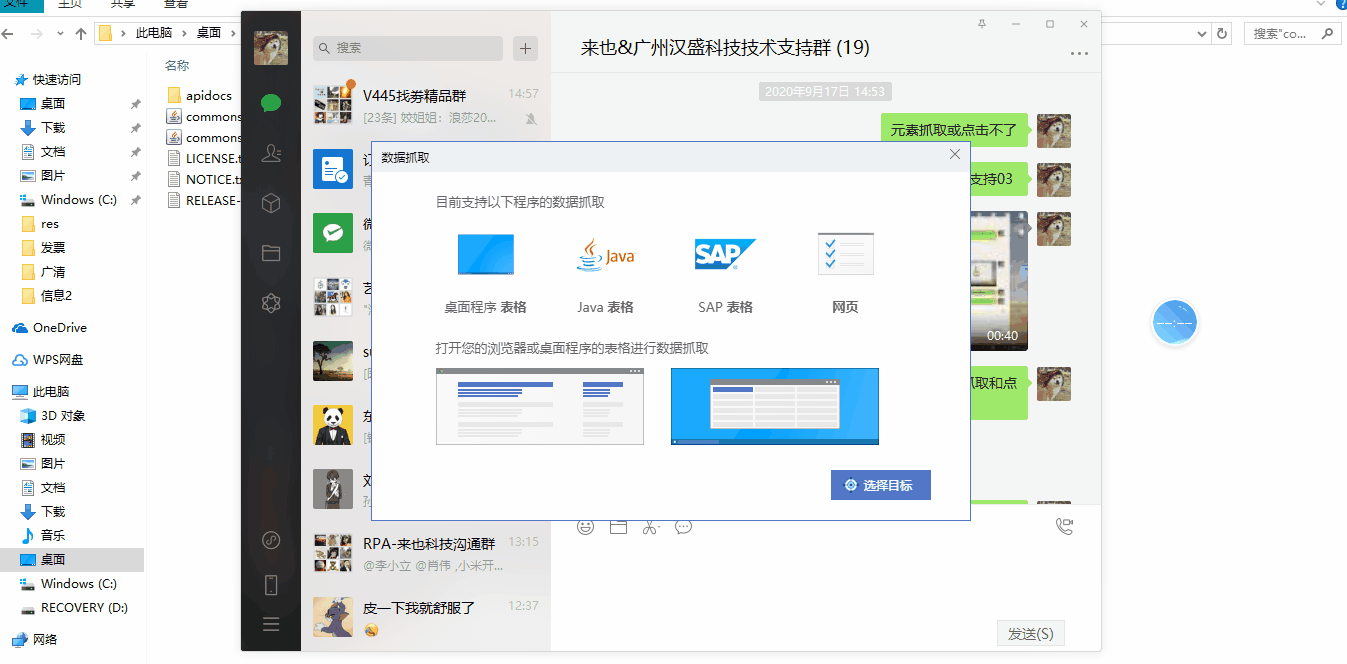Open the green Chats icon in WeChat sidebar
The image size is (1347, 664).
point(270,102)
